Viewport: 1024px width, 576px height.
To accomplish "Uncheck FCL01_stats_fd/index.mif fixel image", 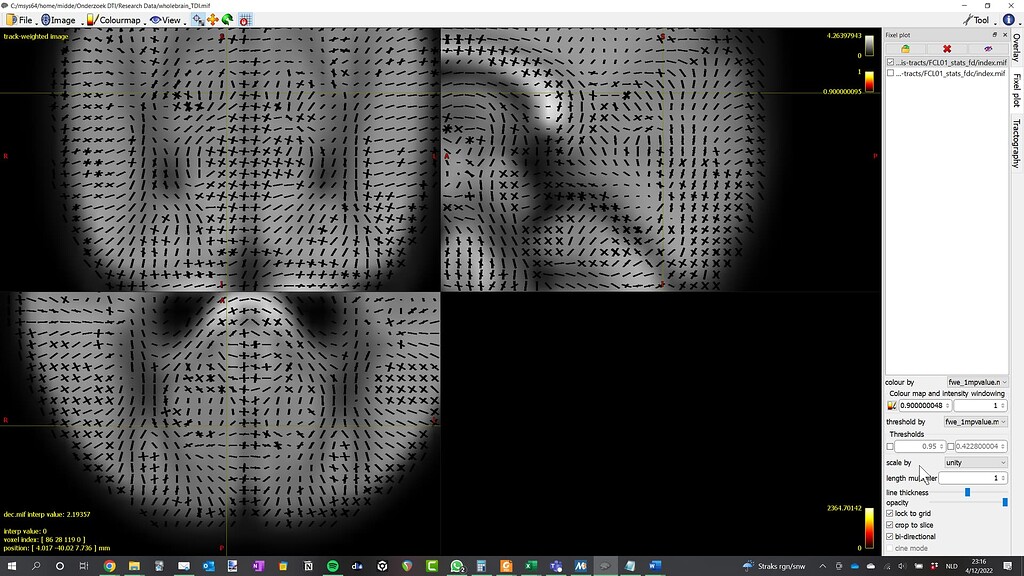I will (x=891, y=62).
